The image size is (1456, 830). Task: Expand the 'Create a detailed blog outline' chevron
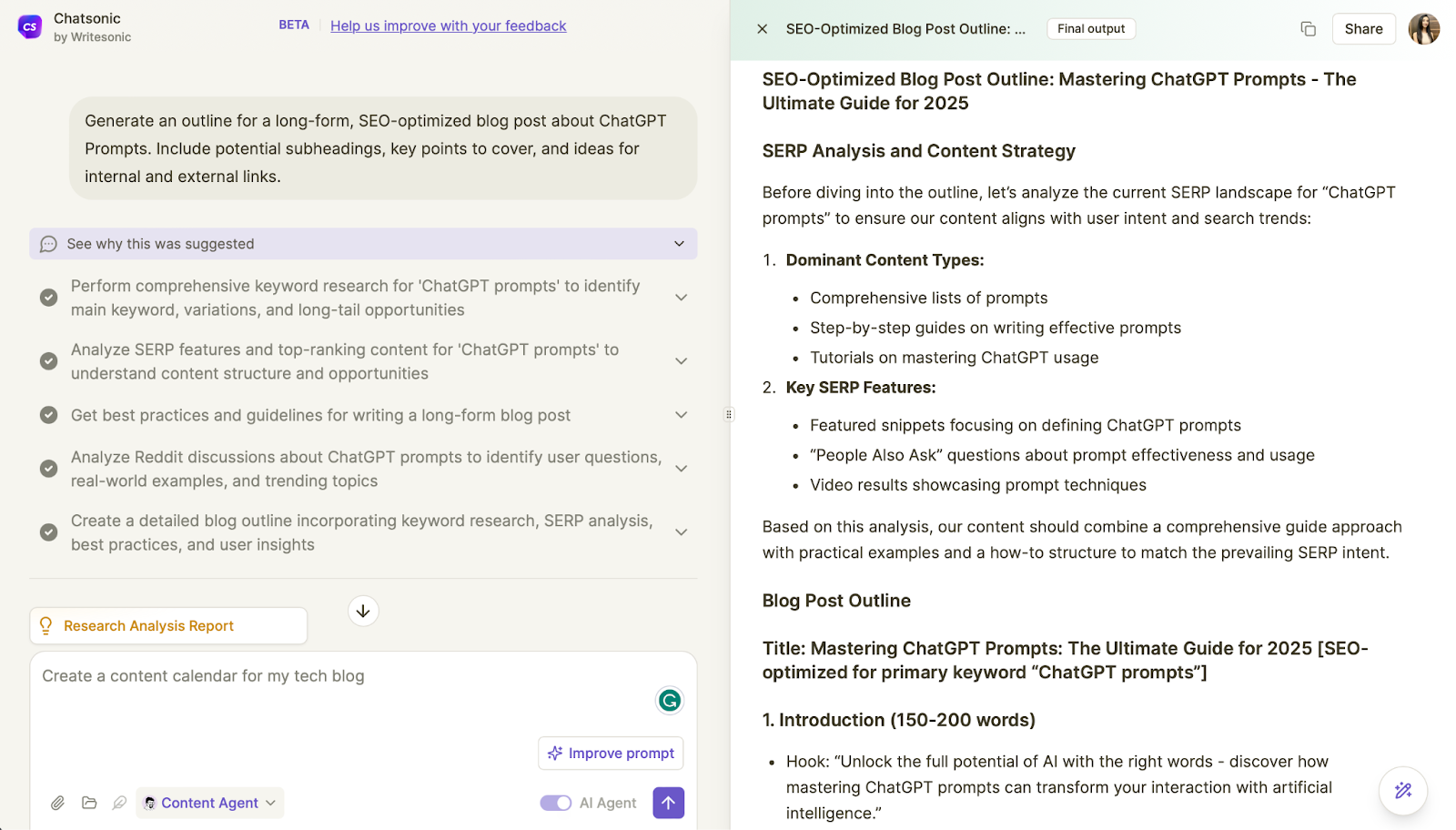tap(681, 532)
